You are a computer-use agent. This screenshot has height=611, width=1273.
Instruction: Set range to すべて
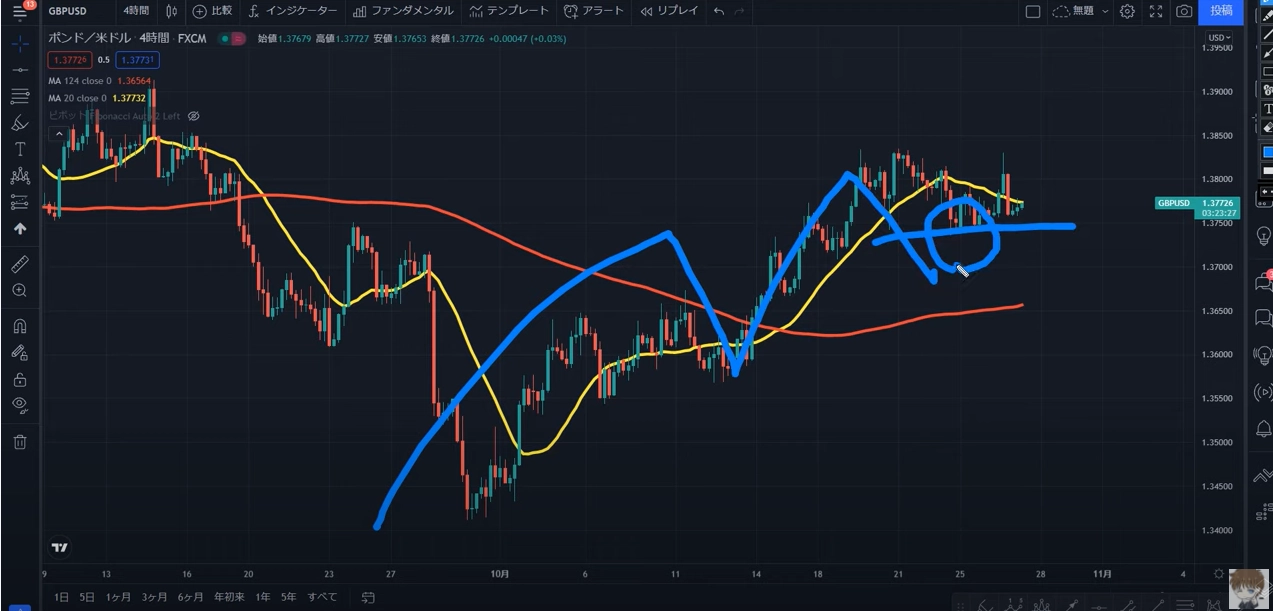tap(322, 597)
